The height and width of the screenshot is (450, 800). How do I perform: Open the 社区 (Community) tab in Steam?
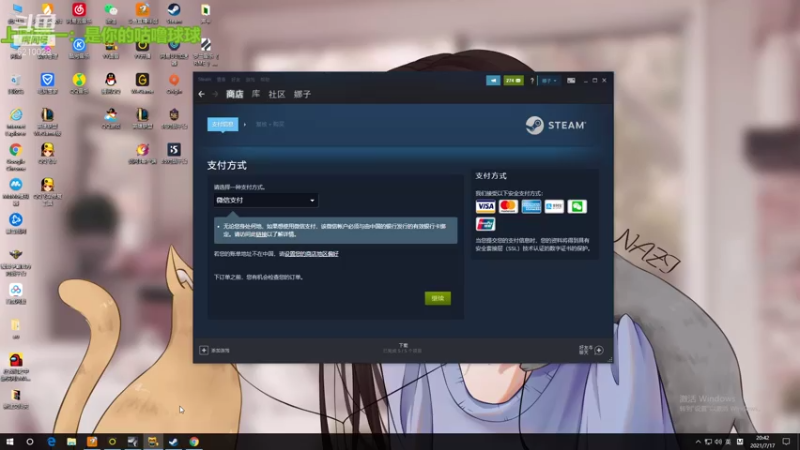click(277, 94)
